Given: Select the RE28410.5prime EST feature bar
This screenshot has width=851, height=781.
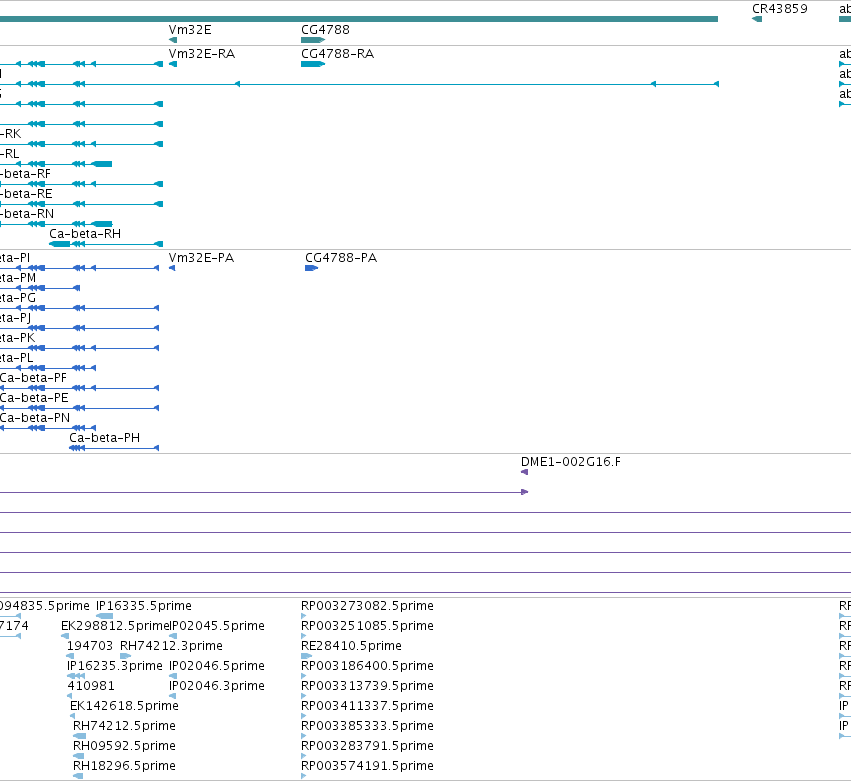Looking at the screenshot, I should pos(307,656).
